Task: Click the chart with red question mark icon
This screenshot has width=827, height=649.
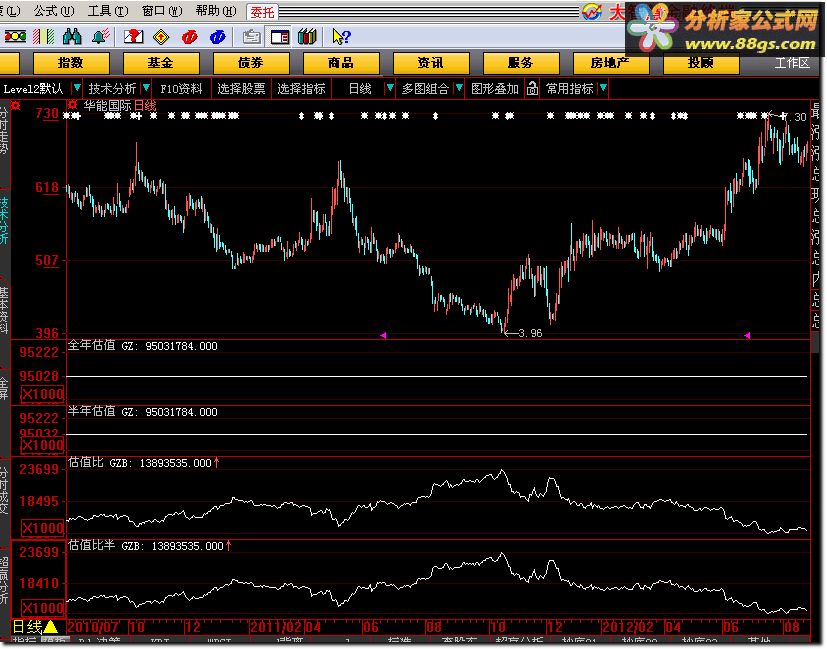Action: [x=133, y=37]
